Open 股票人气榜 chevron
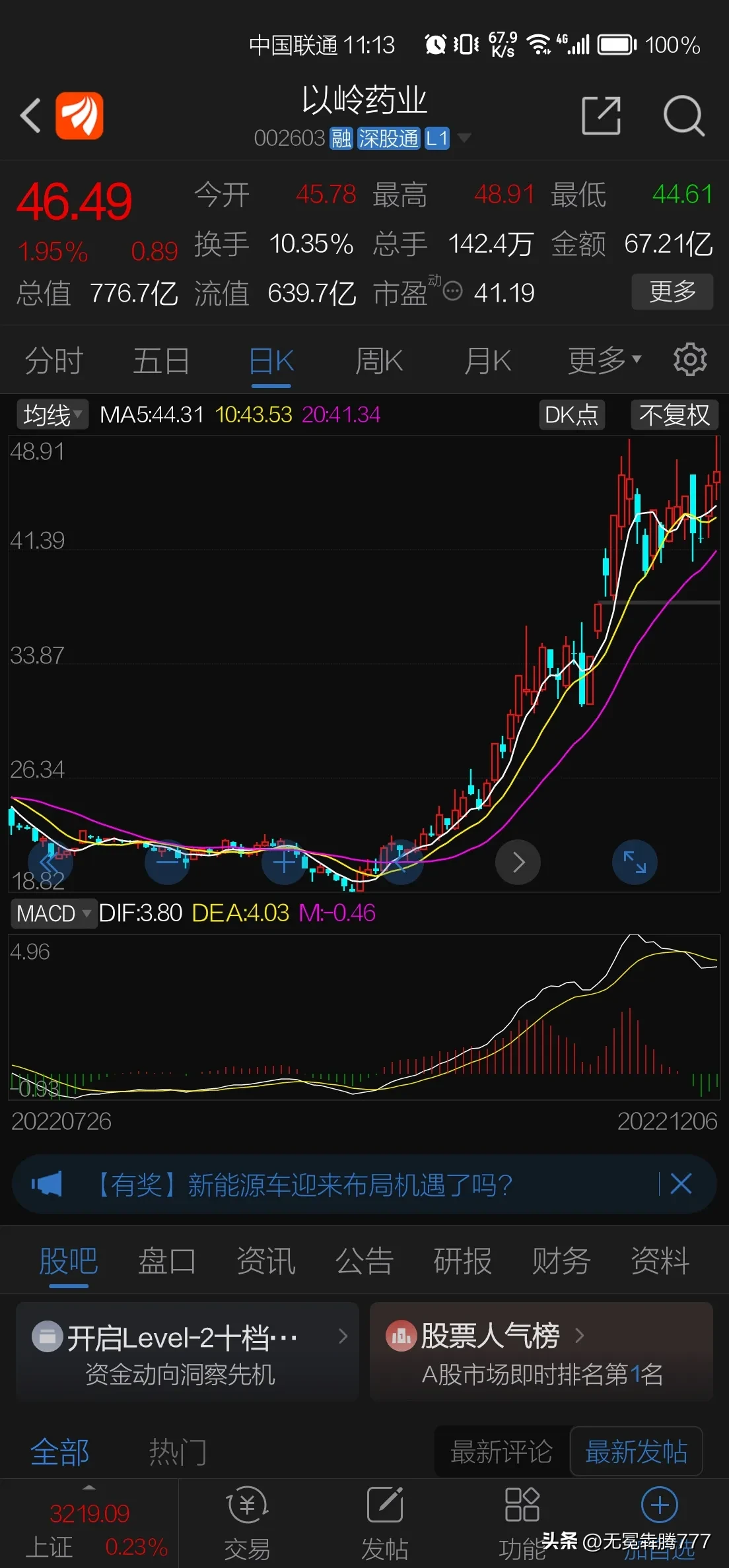Viewport: 729px width, 1568px height. [580, 1336]
